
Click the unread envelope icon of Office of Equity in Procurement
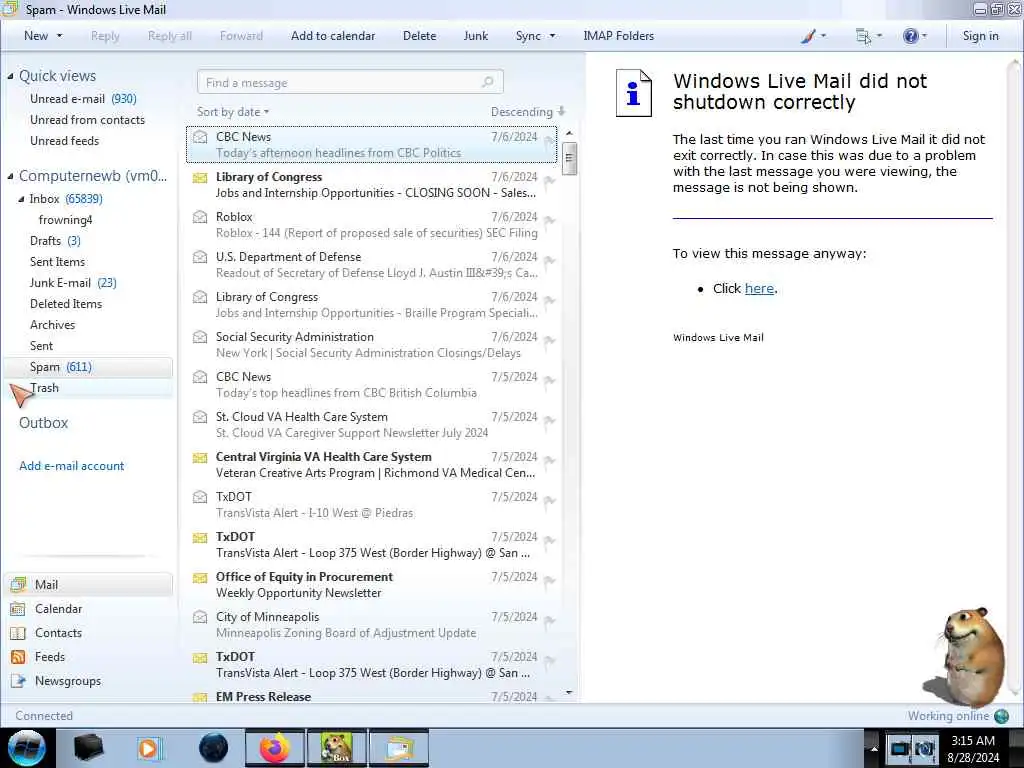pyautogui.click(x=200, y=577)
